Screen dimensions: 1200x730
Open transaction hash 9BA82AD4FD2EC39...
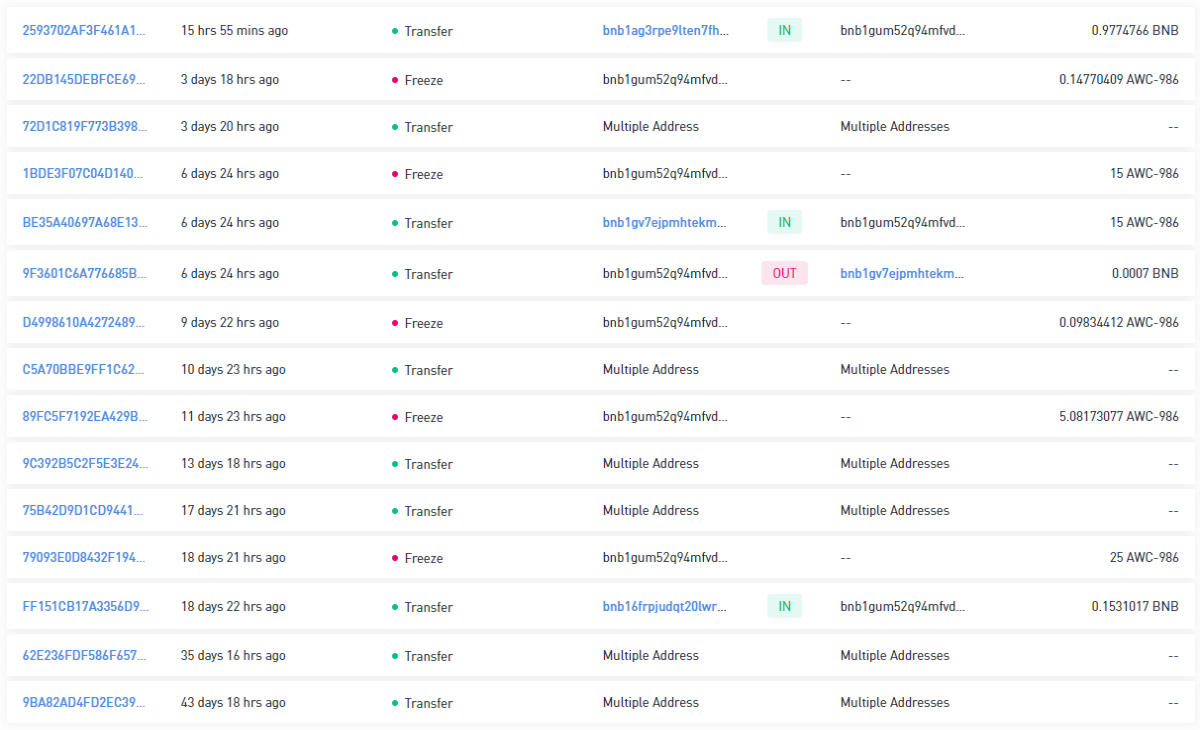(85, 703)
